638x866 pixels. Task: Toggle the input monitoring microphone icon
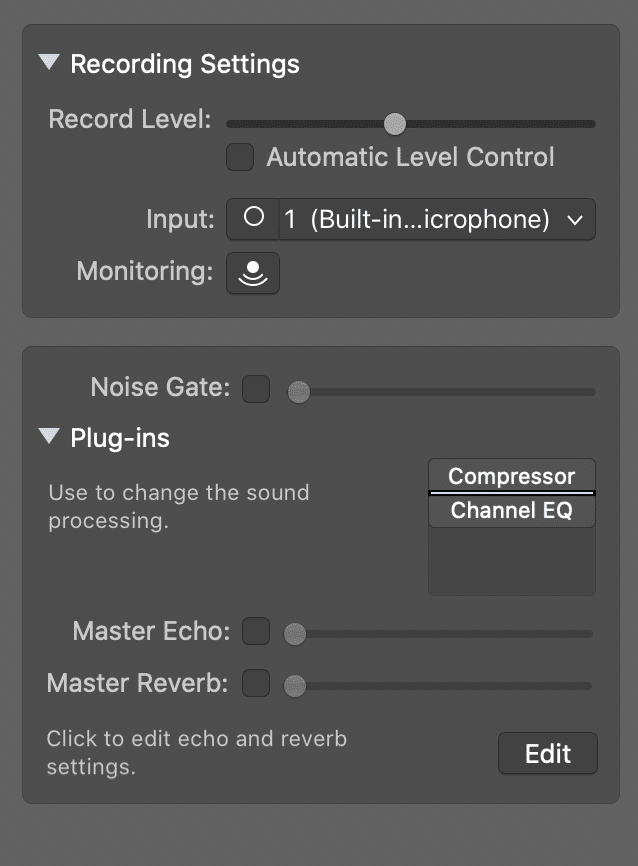coord(253,273)
